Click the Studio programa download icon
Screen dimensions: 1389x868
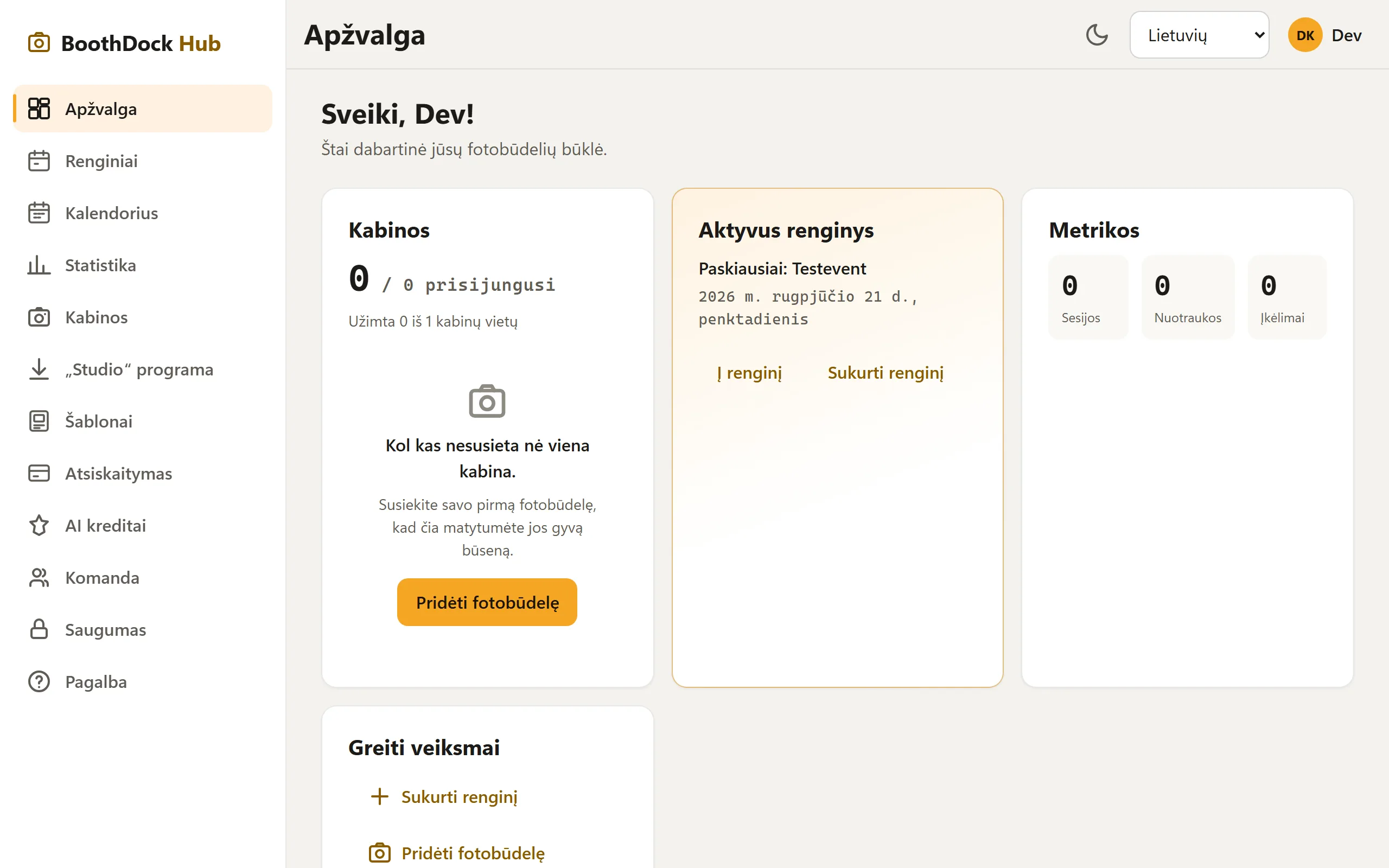pos(39,369)
